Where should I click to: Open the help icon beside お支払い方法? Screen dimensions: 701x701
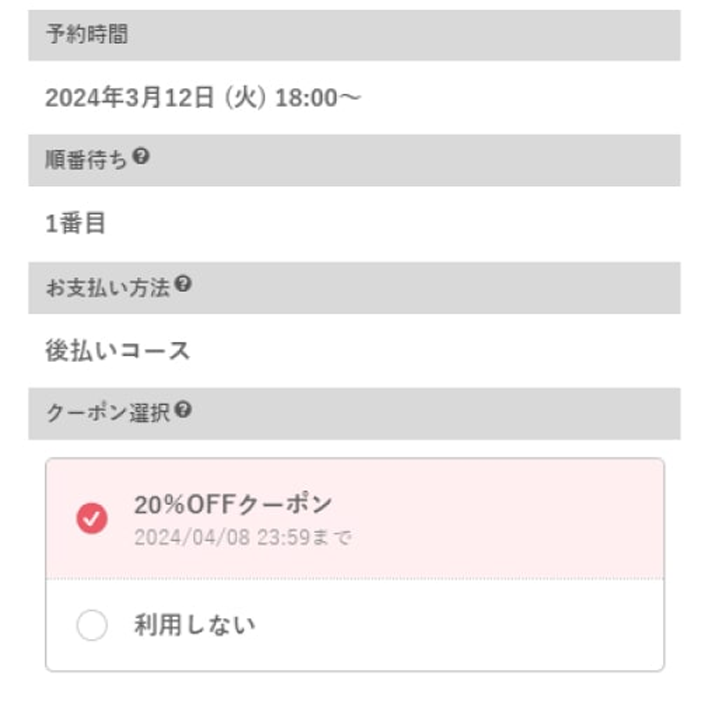(183, 283)
